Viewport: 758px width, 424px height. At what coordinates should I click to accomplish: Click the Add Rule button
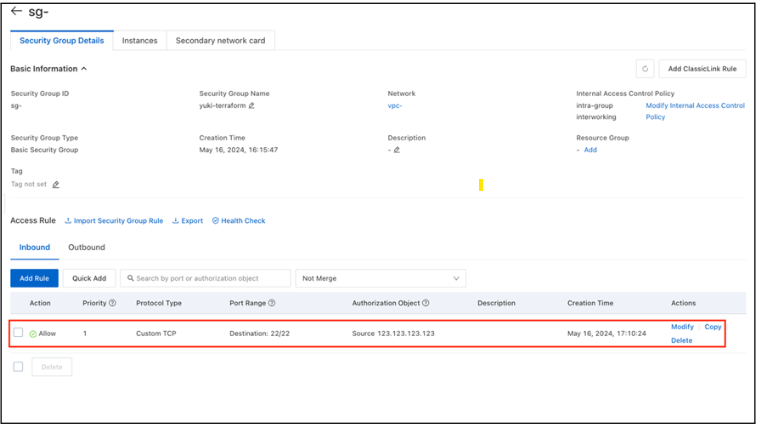(x=34, y=278)
